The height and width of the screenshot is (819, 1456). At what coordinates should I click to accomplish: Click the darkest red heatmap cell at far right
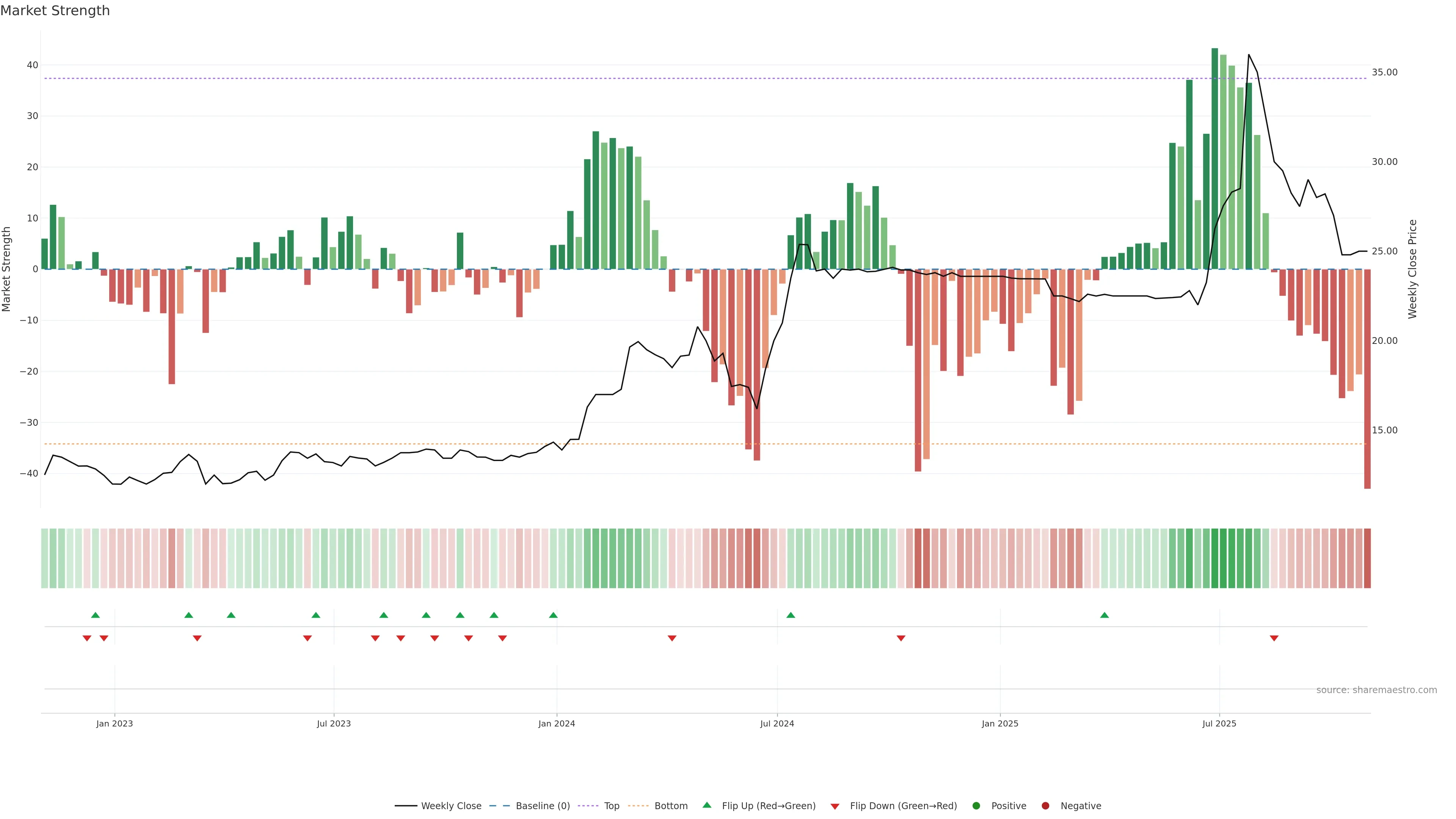tap(1367, 558)
